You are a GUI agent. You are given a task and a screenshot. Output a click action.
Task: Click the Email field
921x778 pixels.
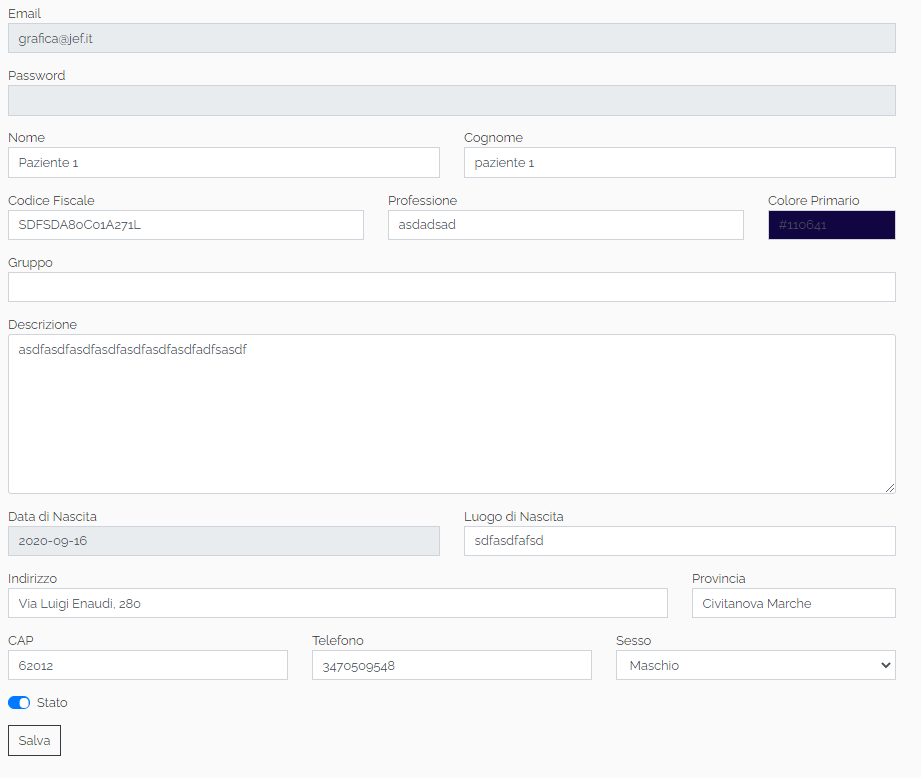tap(451, 38)
